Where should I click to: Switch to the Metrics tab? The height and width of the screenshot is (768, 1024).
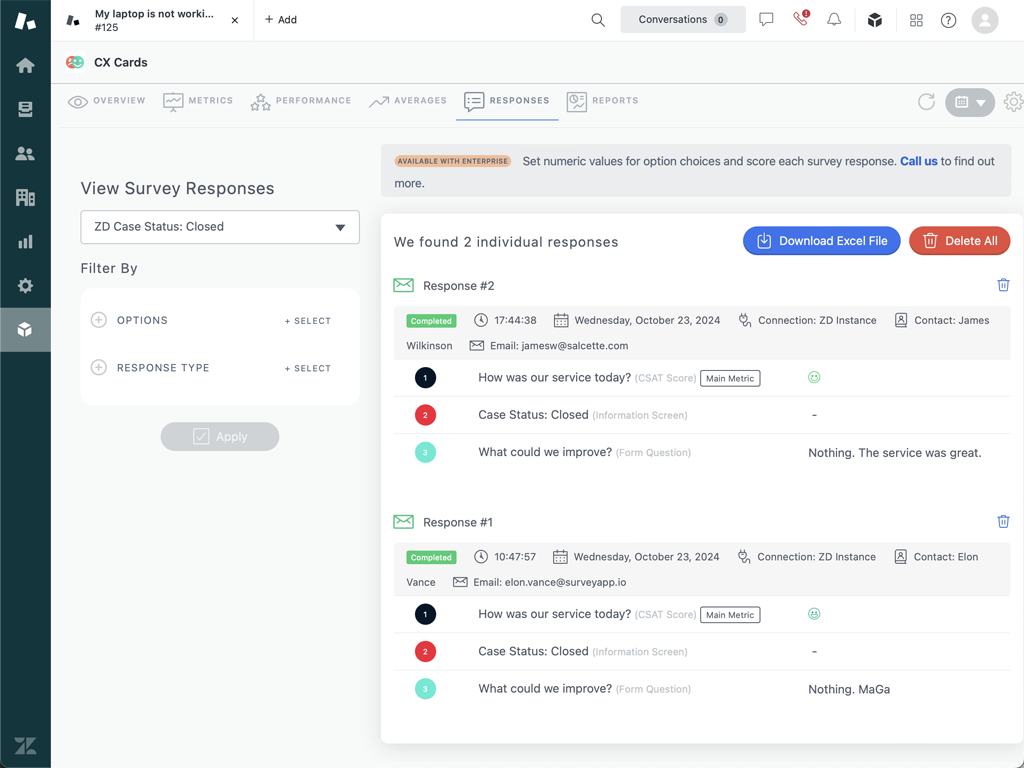tap(198, 101)
